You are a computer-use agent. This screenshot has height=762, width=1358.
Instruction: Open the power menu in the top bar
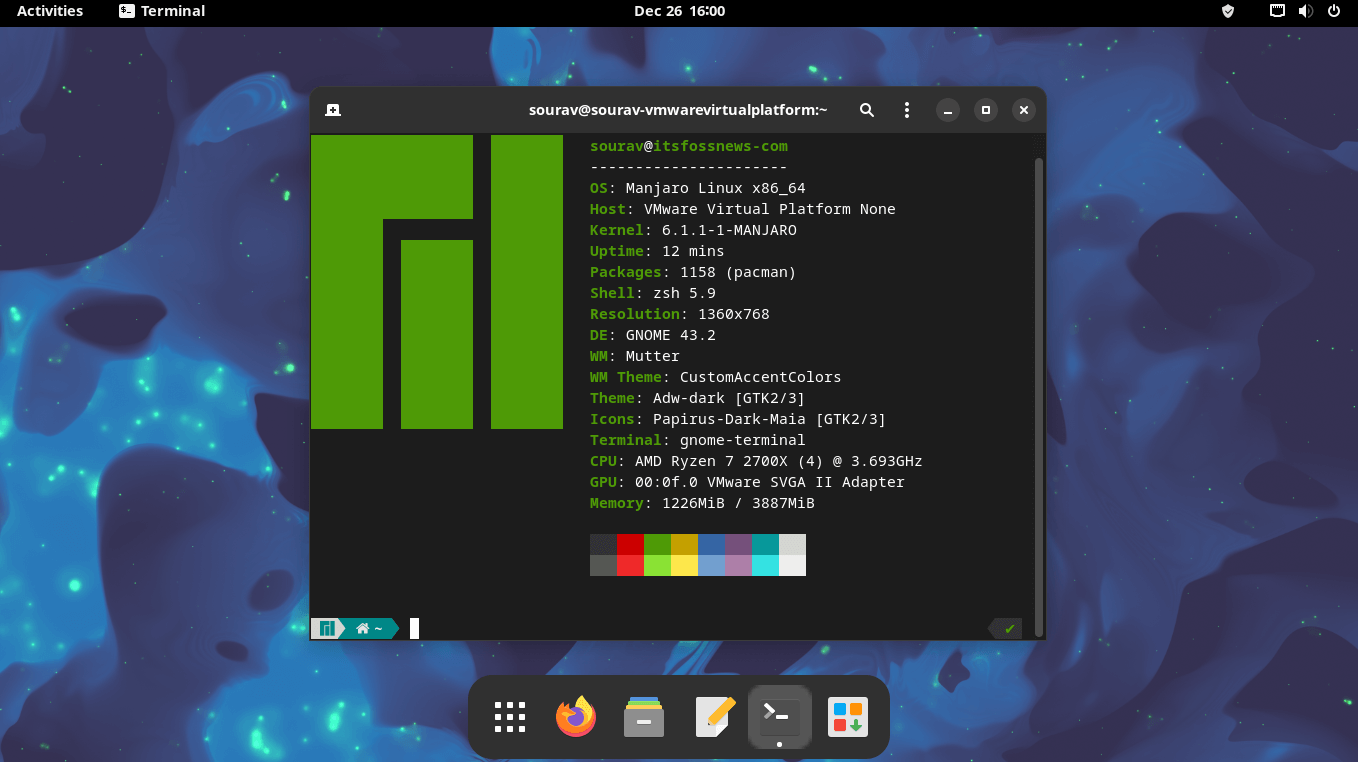click(1335, 11)
